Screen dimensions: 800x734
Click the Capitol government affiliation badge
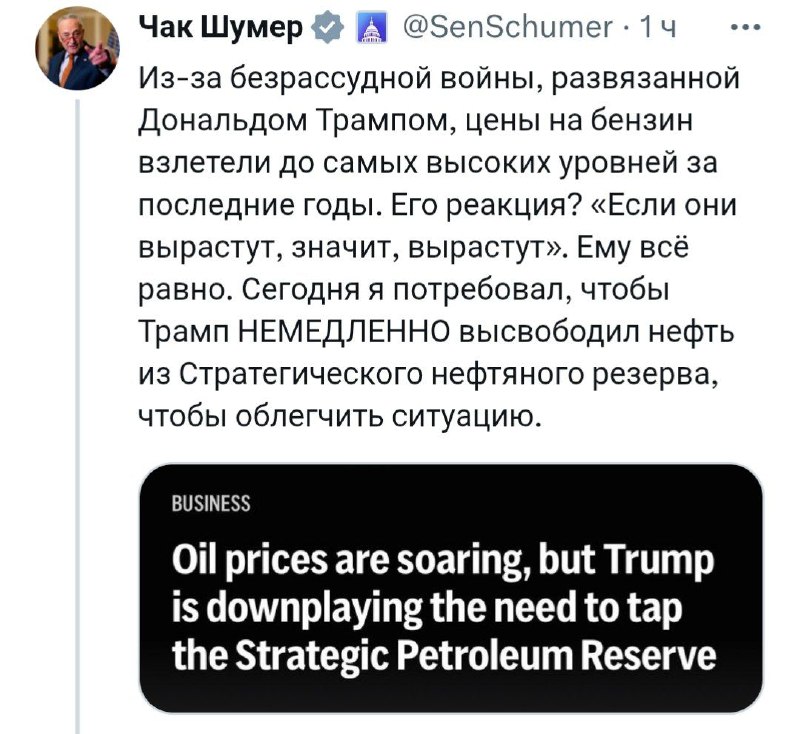point(371,29)
